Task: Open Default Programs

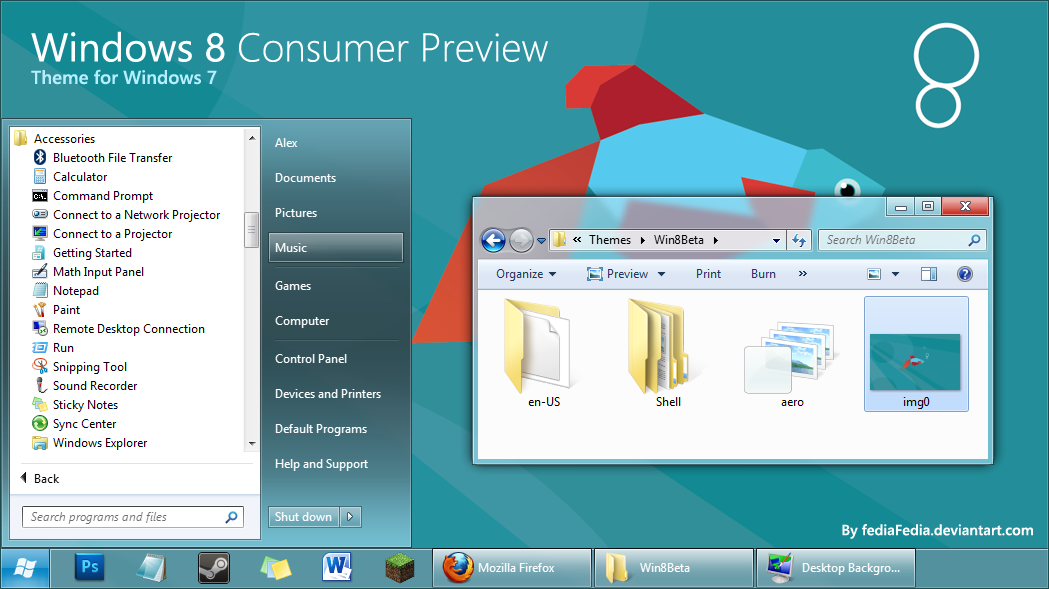Action: pos(321,428)
